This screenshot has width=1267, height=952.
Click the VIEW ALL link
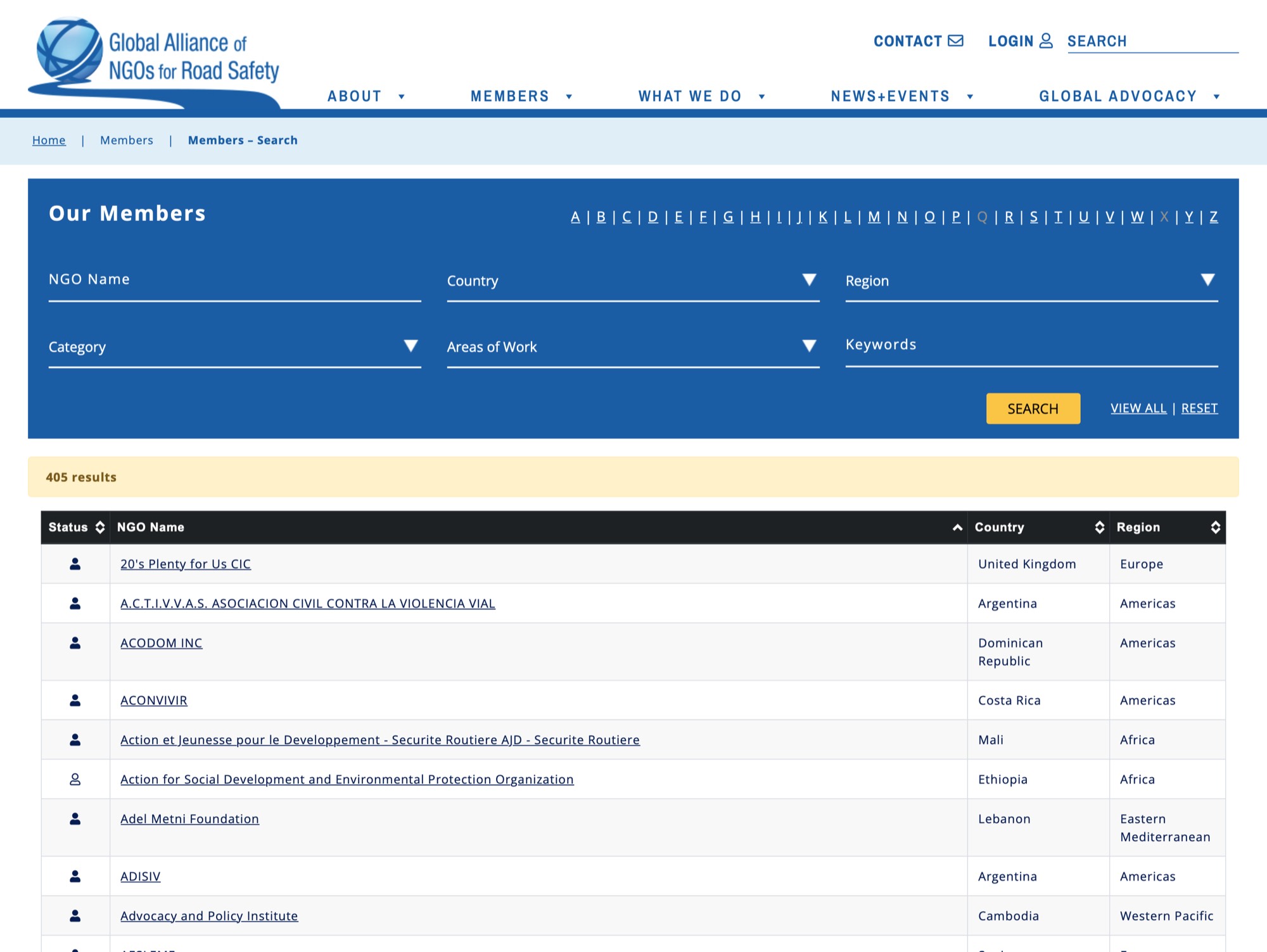(x=1138, y=409)
